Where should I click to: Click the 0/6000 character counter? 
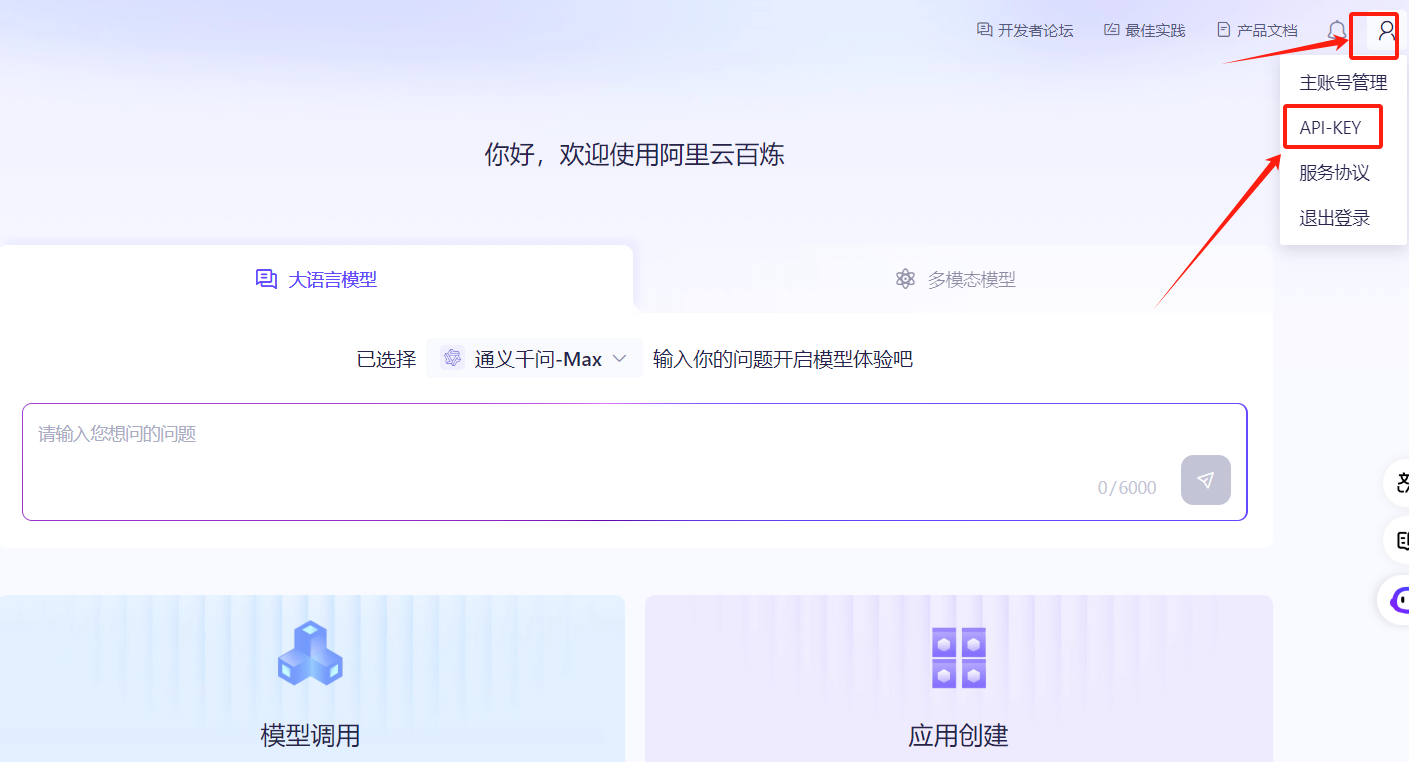(x=1127, y=488)
